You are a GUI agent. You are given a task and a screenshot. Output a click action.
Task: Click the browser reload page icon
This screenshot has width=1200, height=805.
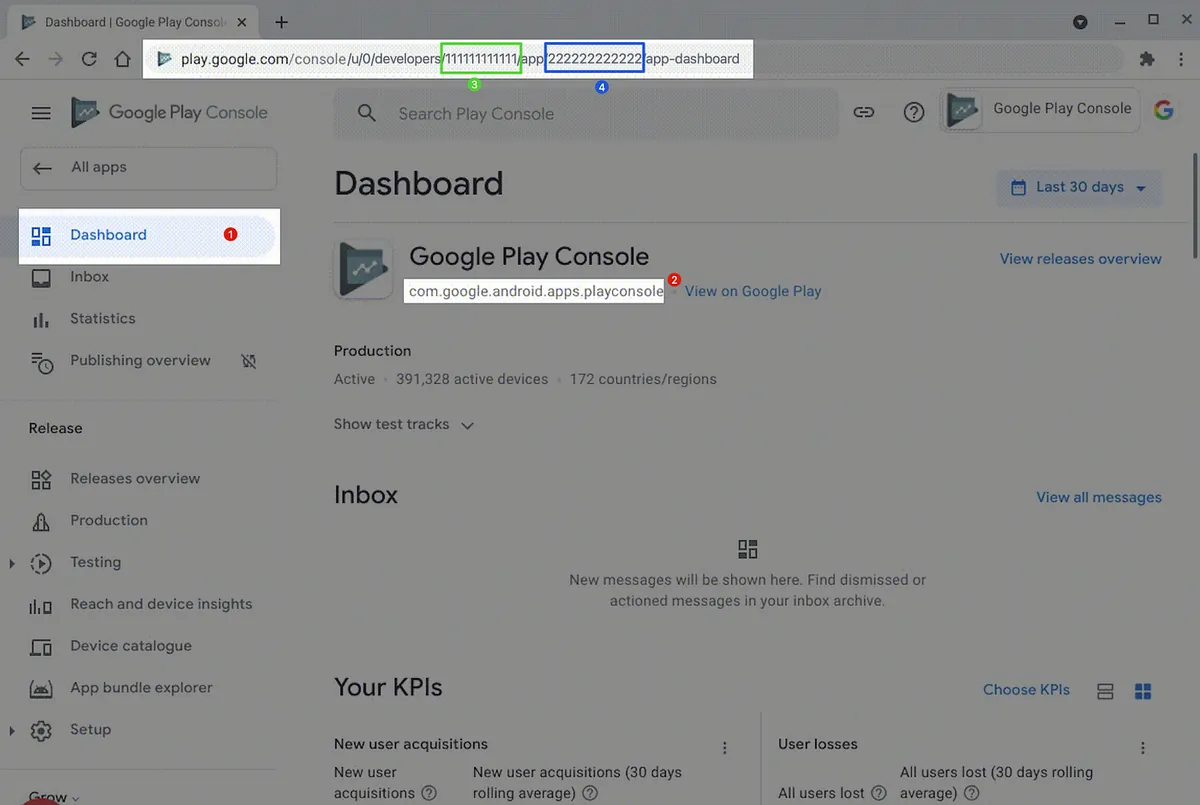(89, 59)
